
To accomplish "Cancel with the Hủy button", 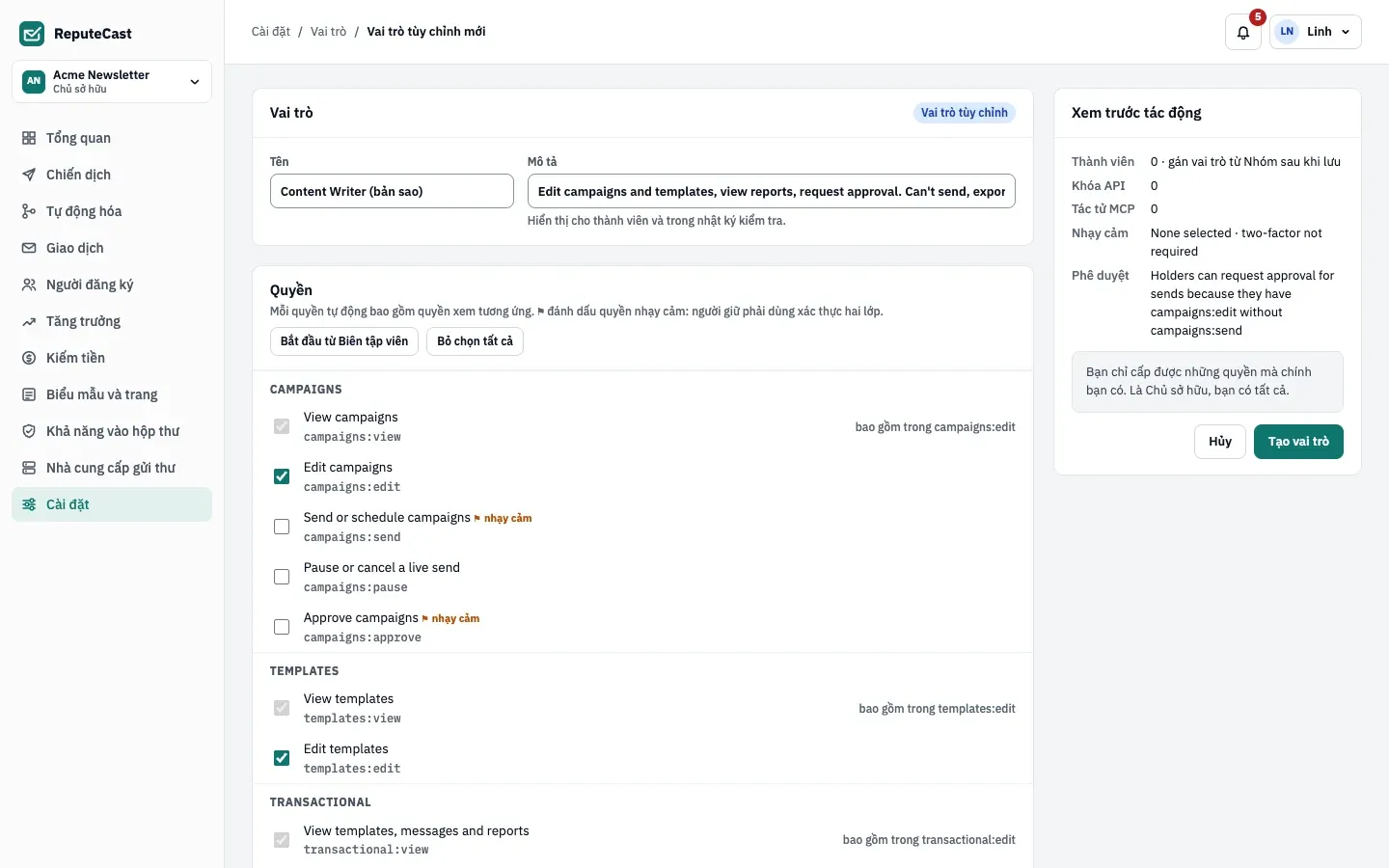I will click(1220, 442).
